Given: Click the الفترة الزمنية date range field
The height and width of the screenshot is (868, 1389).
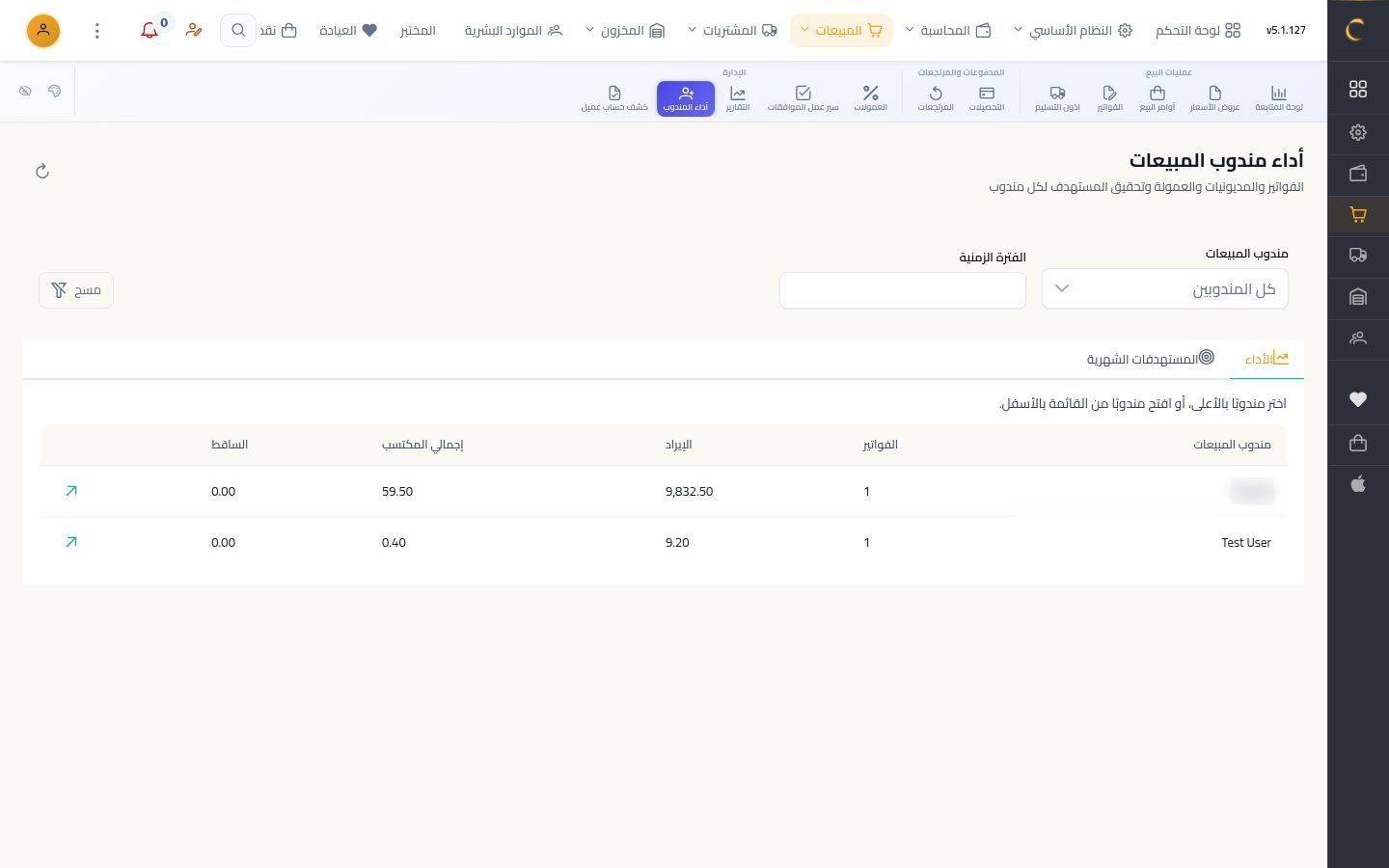Looking at the screenshot, I should pyautogui.click(x=903, y=290).
